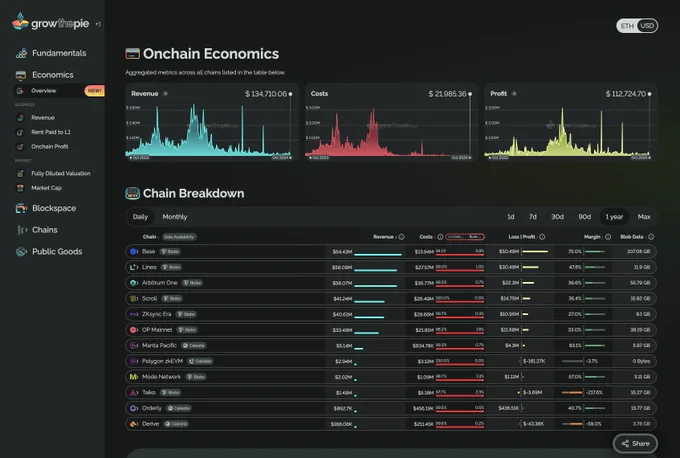Open the Overview link with NEW badge
The height and width of the screenshot is (458, 680).
tap(59, 91)
